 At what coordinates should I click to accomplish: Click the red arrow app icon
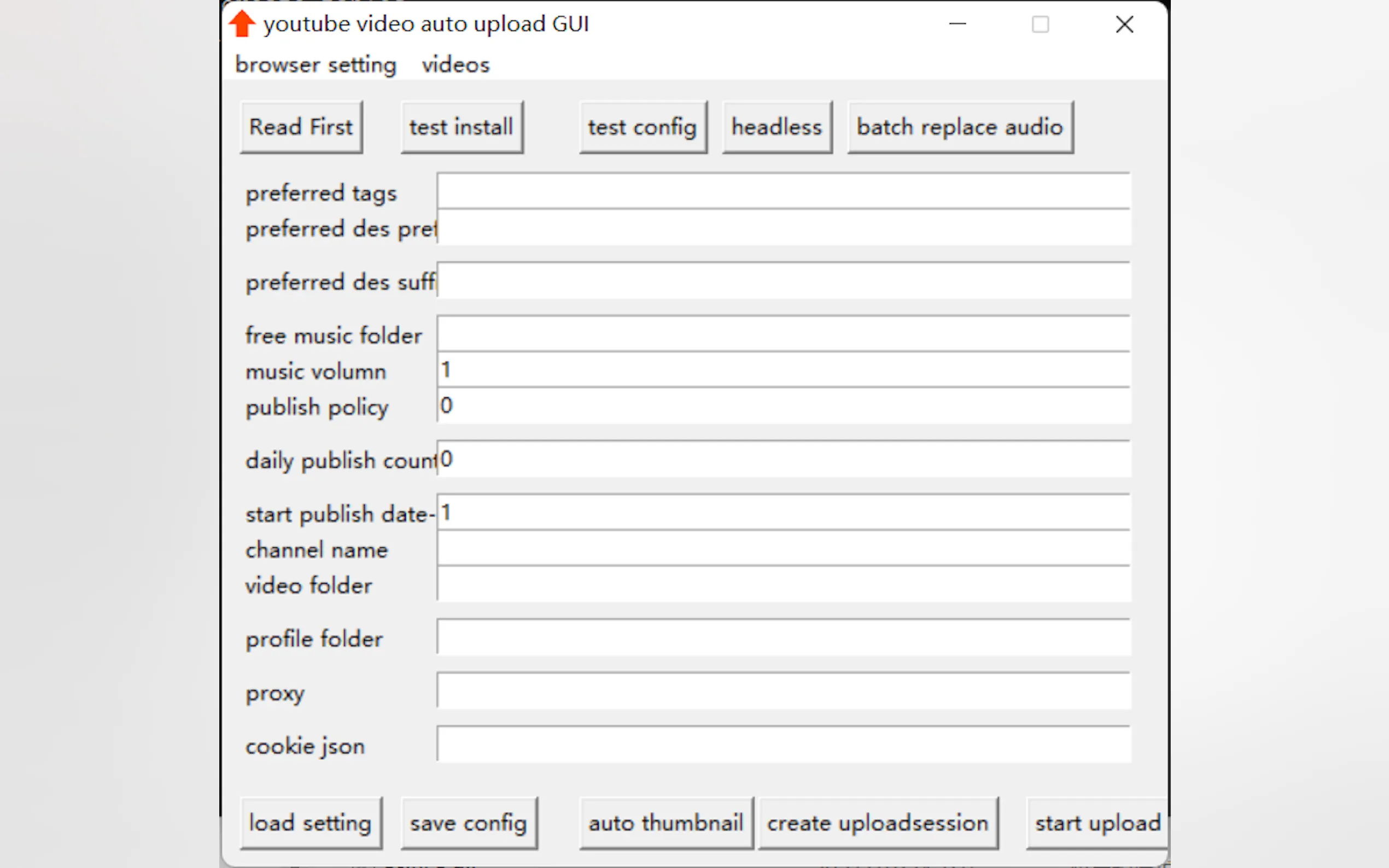pos(242,24)
